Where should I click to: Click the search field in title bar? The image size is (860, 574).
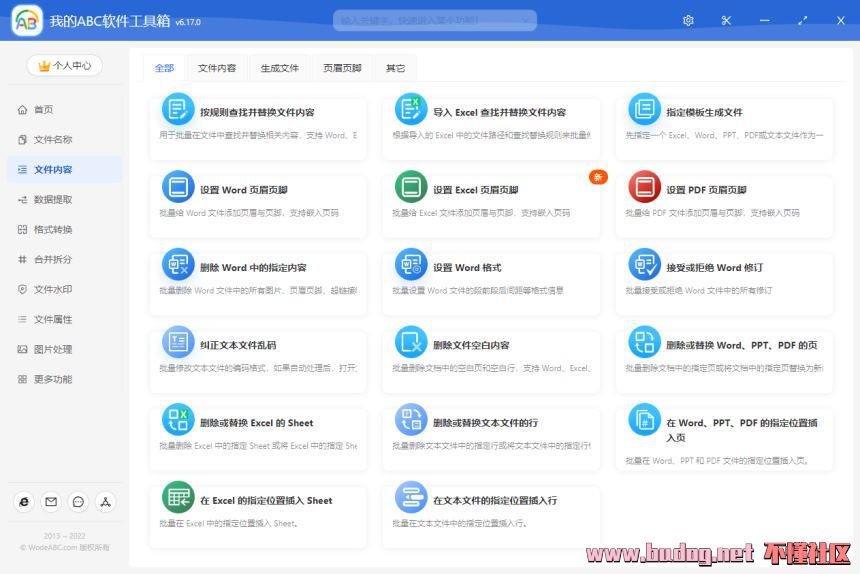click(x=434, y=21)
